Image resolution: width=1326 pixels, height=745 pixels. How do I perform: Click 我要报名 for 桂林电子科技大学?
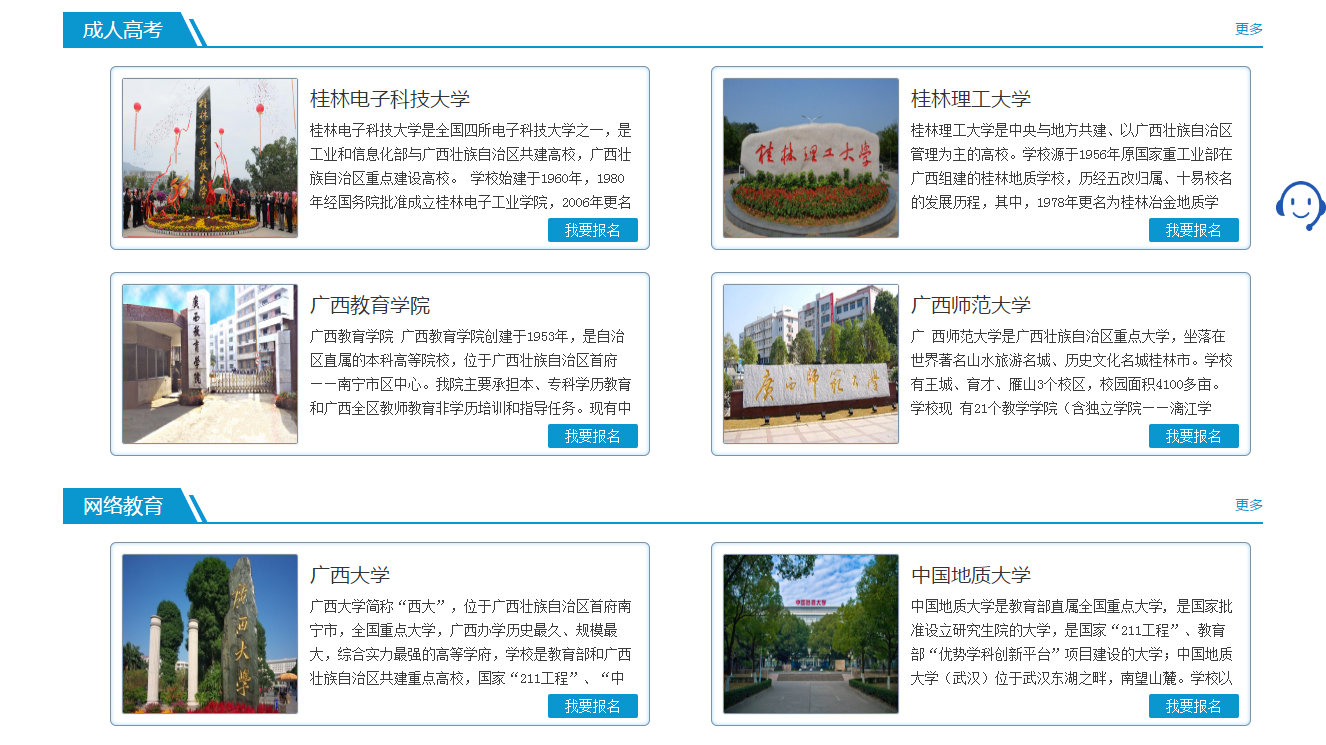pos(593,230)
